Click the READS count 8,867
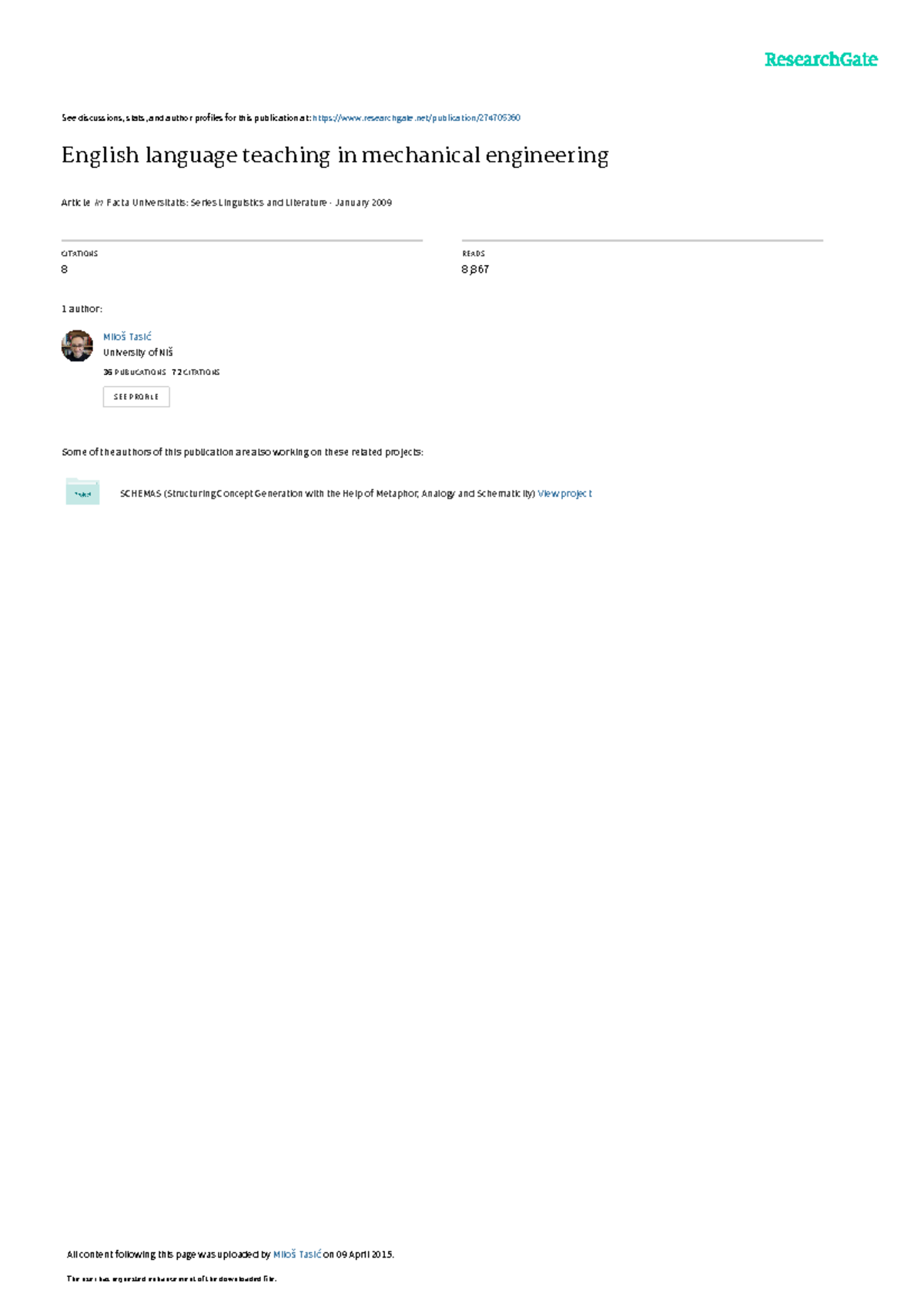Viewport: 924px width, 1307px height. coord(475,269)
